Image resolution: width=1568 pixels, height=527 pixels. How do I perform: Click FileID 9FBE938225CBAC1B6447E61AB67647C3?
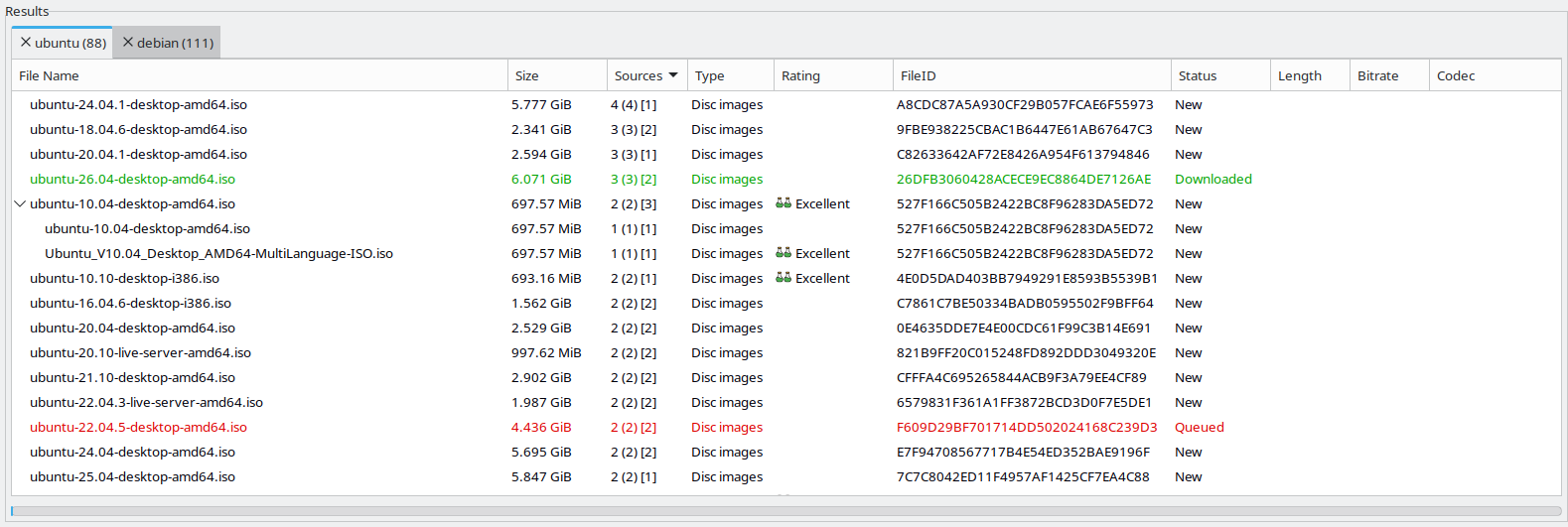[1025, 129]
